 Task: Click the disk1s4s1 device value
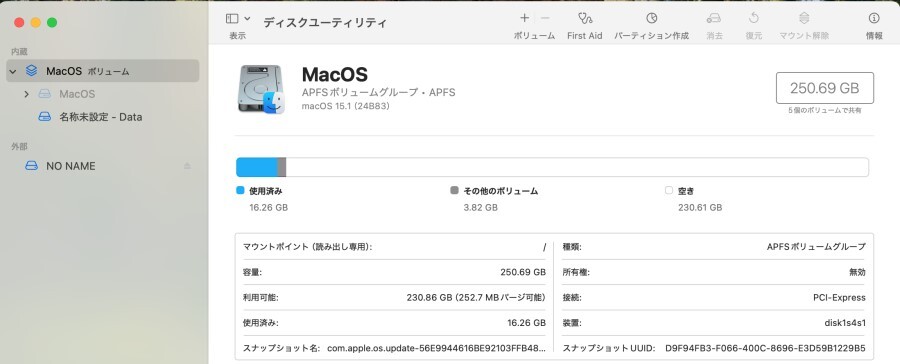coord(845,323)
